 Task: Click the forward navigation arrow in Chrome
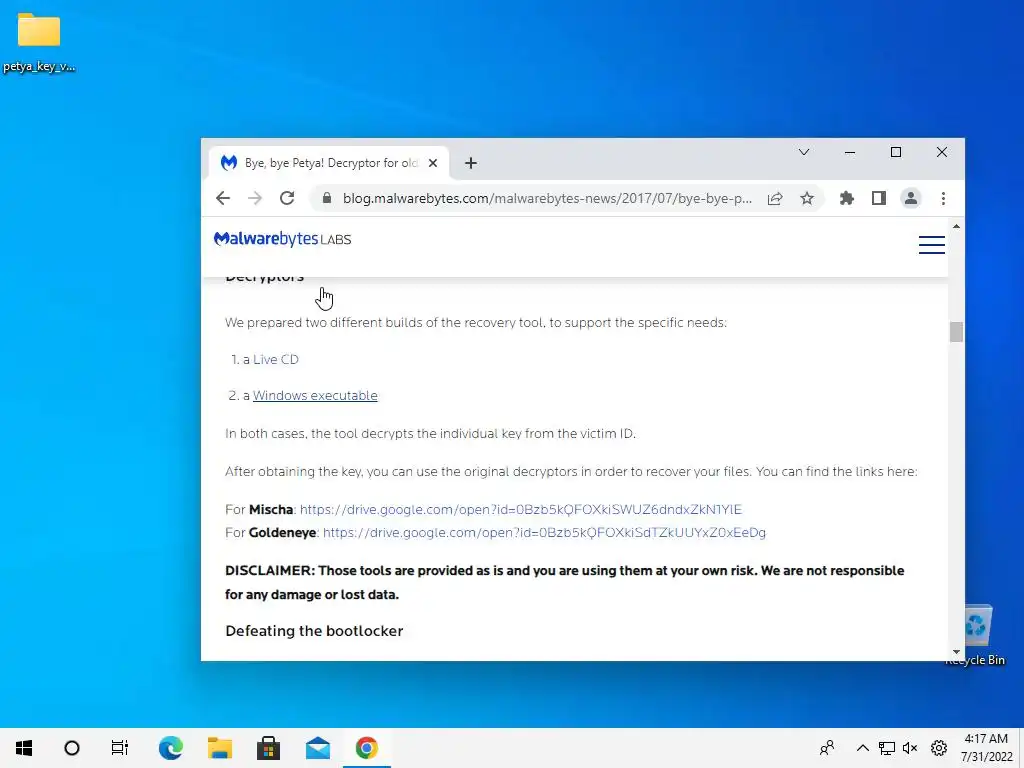pos(255,198)
